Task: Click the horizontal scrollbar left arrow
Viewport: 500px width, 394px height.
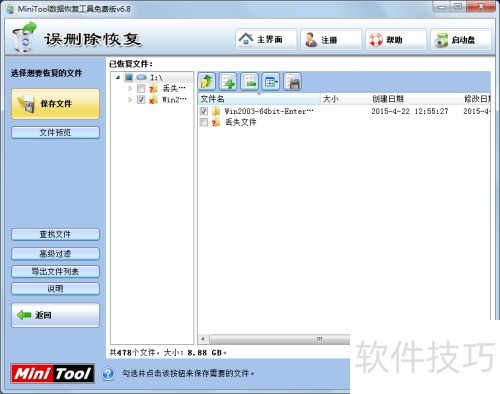Action: coord(203,339)
